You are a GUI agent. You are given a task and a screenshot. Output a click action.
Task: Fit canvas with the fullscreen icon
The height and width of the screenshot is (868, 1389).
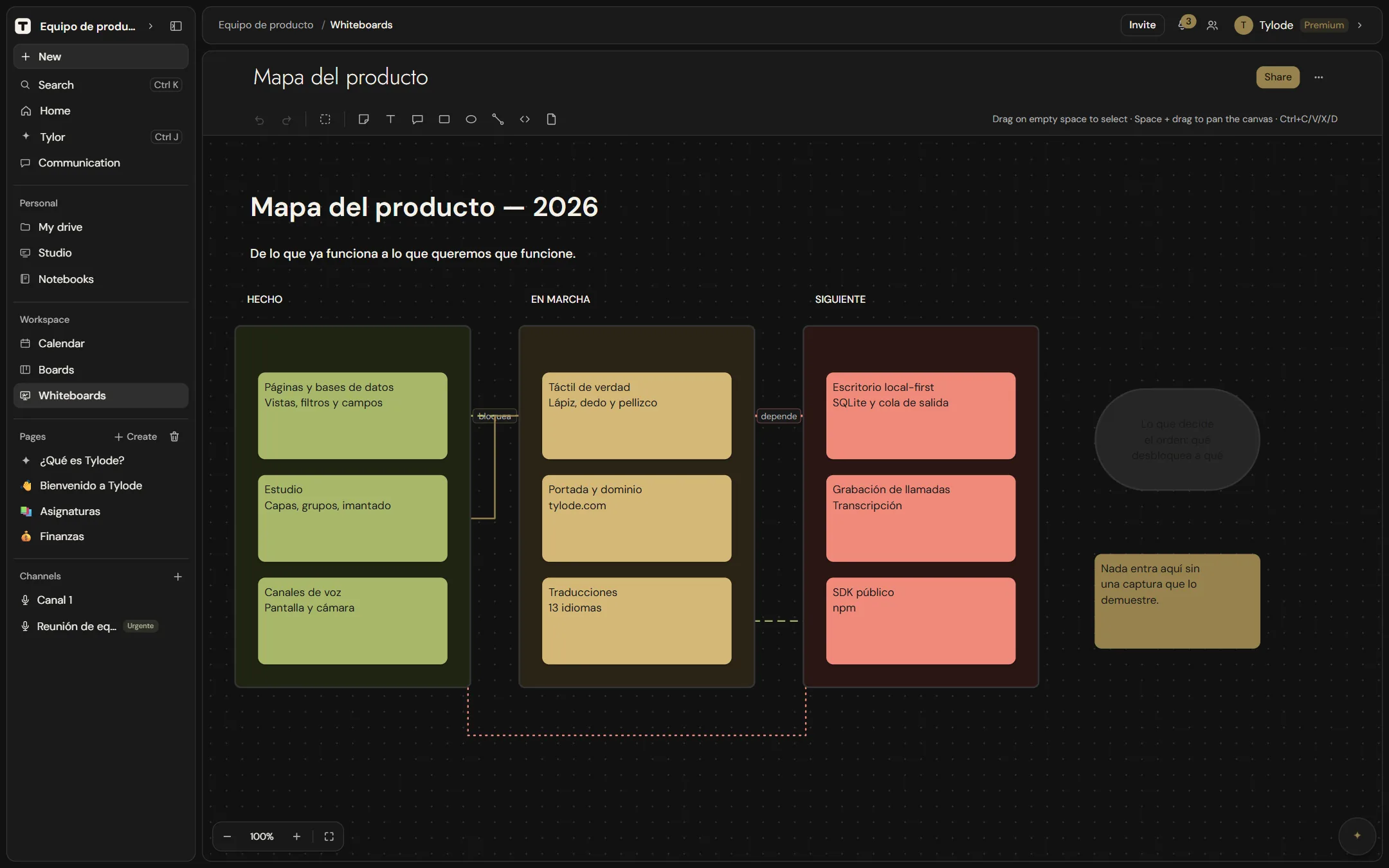329,836
